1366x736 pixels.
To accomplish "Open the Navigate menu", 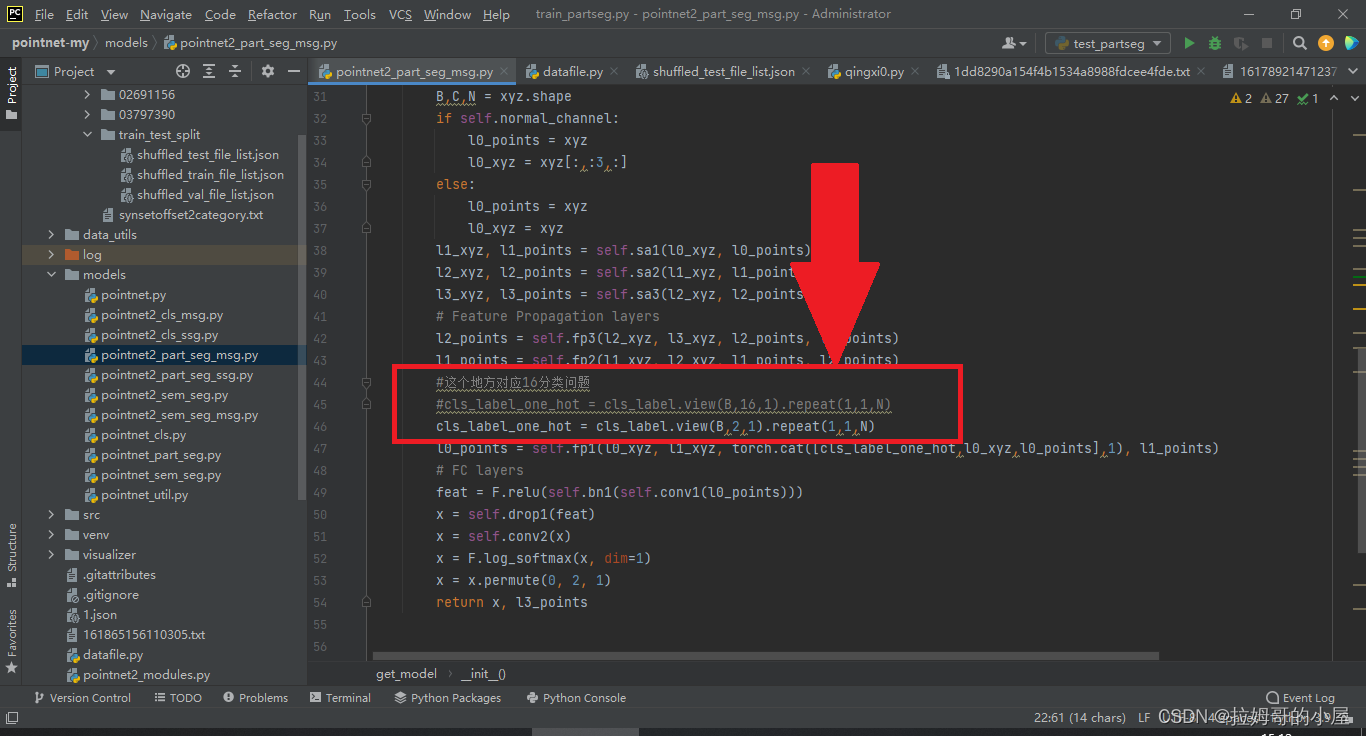I will point(166,15).
